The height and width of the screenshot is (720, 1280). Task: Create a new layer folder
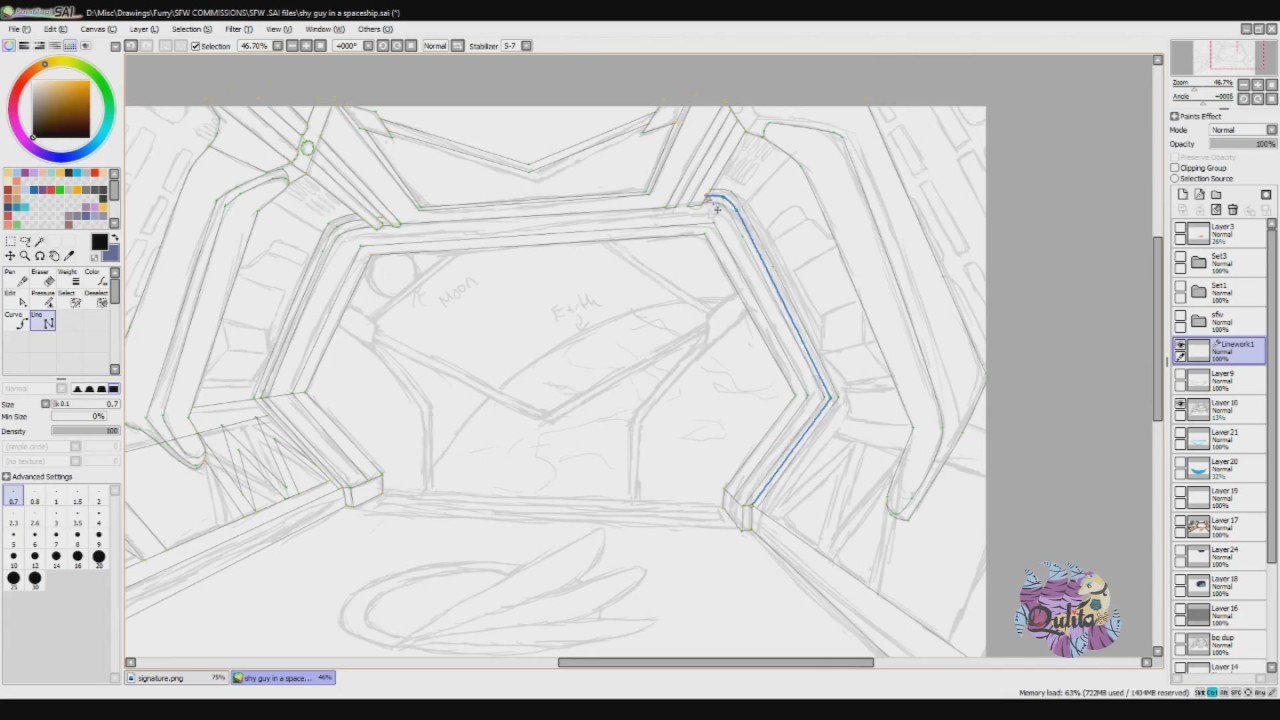tap(1216, 194)
